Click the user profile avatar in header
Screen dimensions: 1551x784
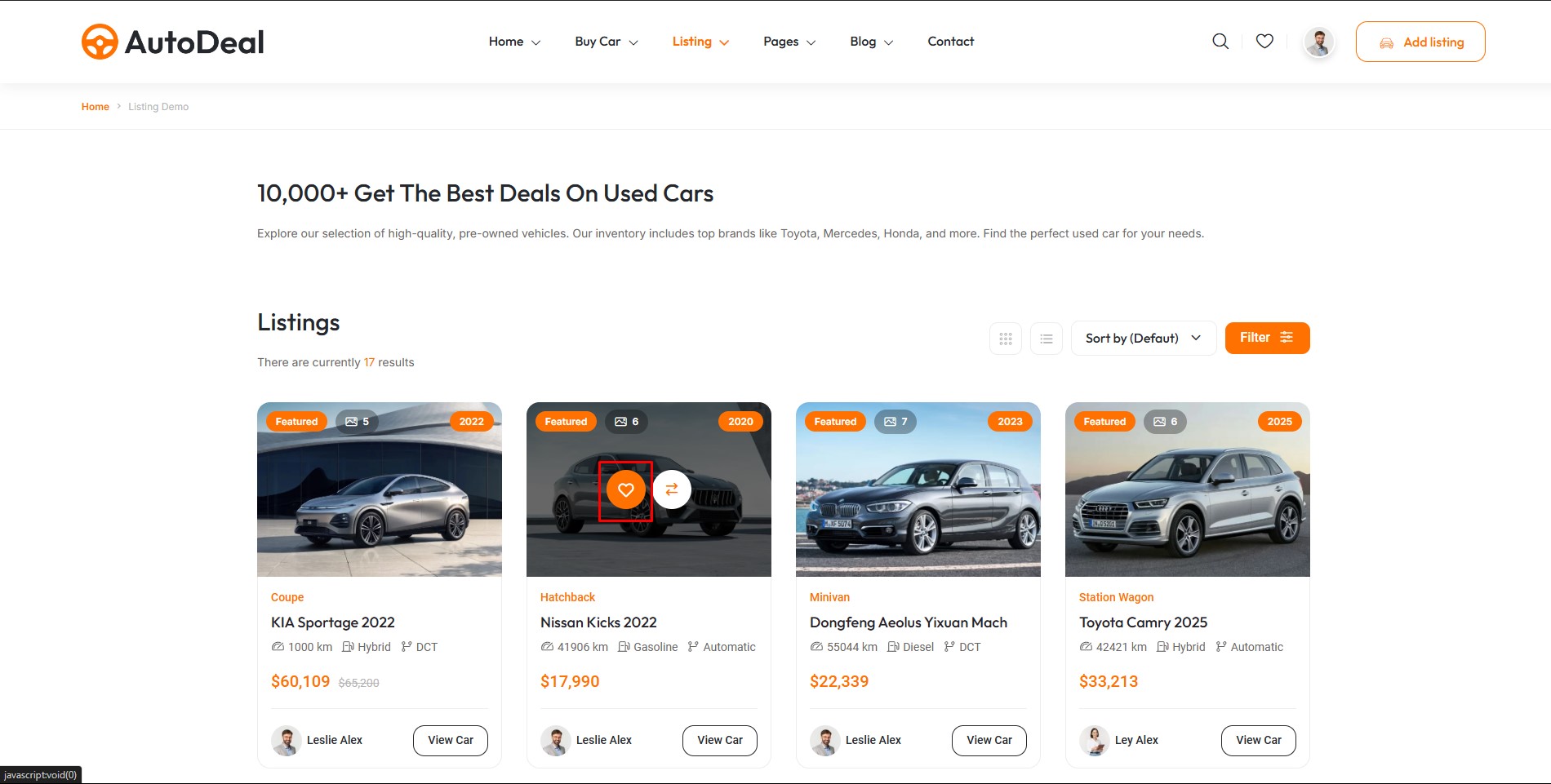1318,42
